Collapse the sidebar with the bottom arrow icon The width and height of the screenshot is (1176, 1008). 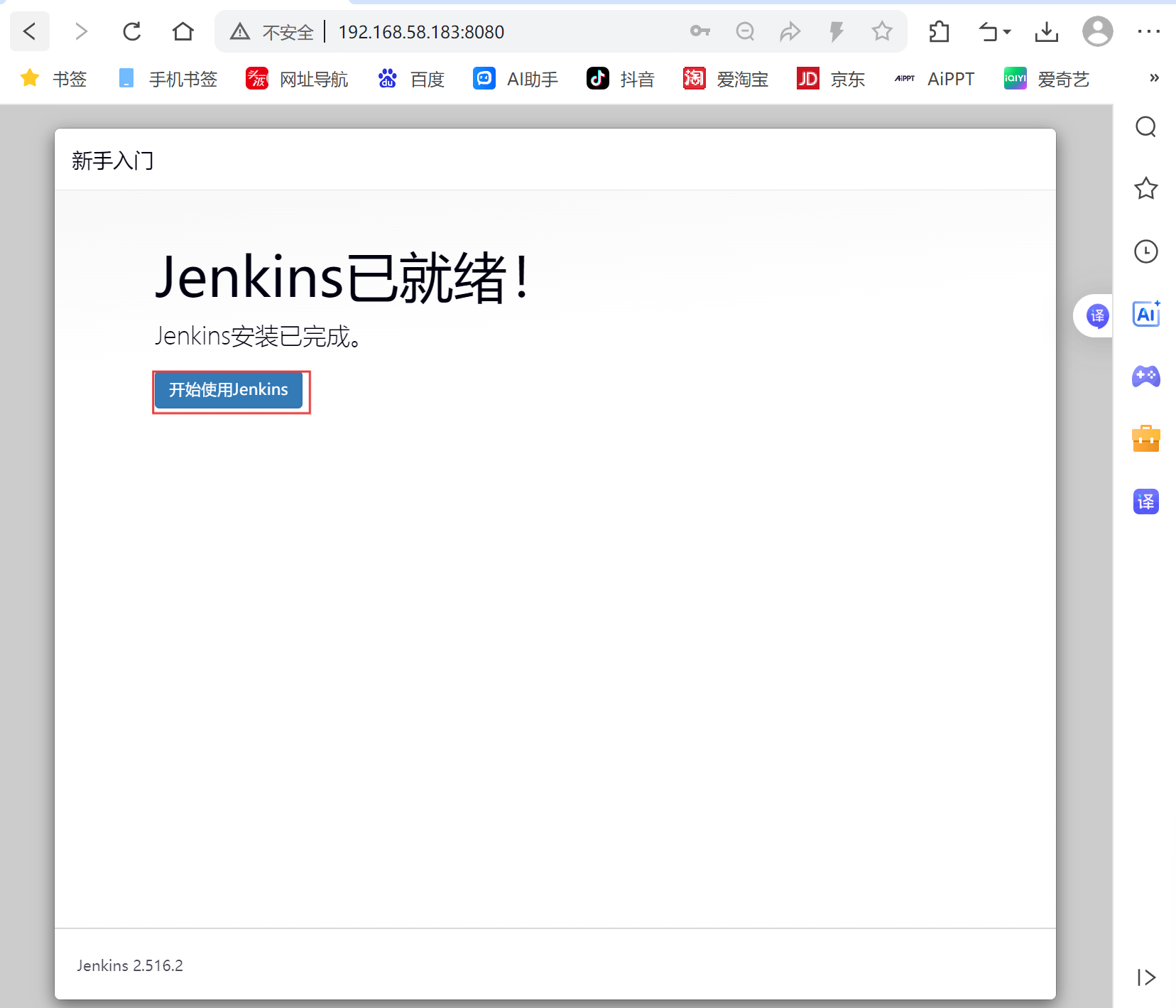(x=1146, y=977)
